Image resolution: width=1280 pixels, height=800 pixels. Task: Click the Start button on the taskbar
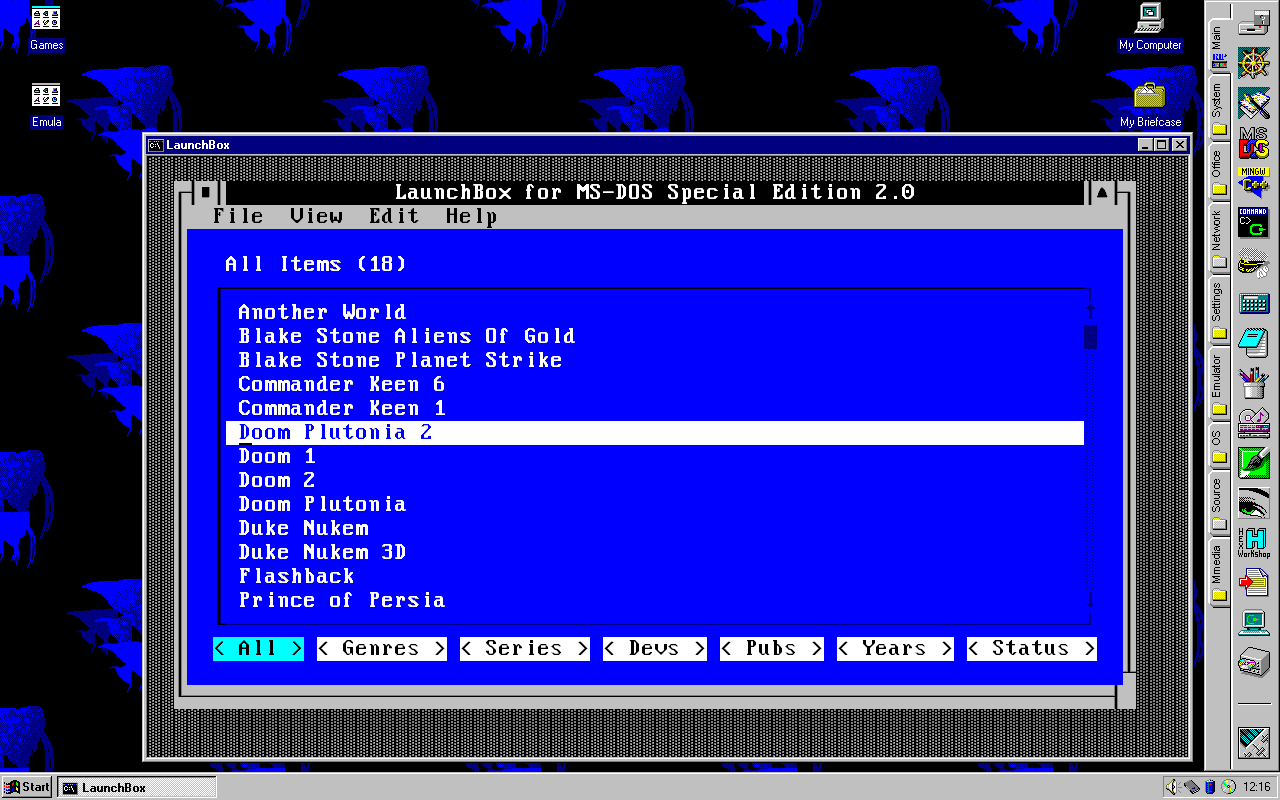click(27, 787)
